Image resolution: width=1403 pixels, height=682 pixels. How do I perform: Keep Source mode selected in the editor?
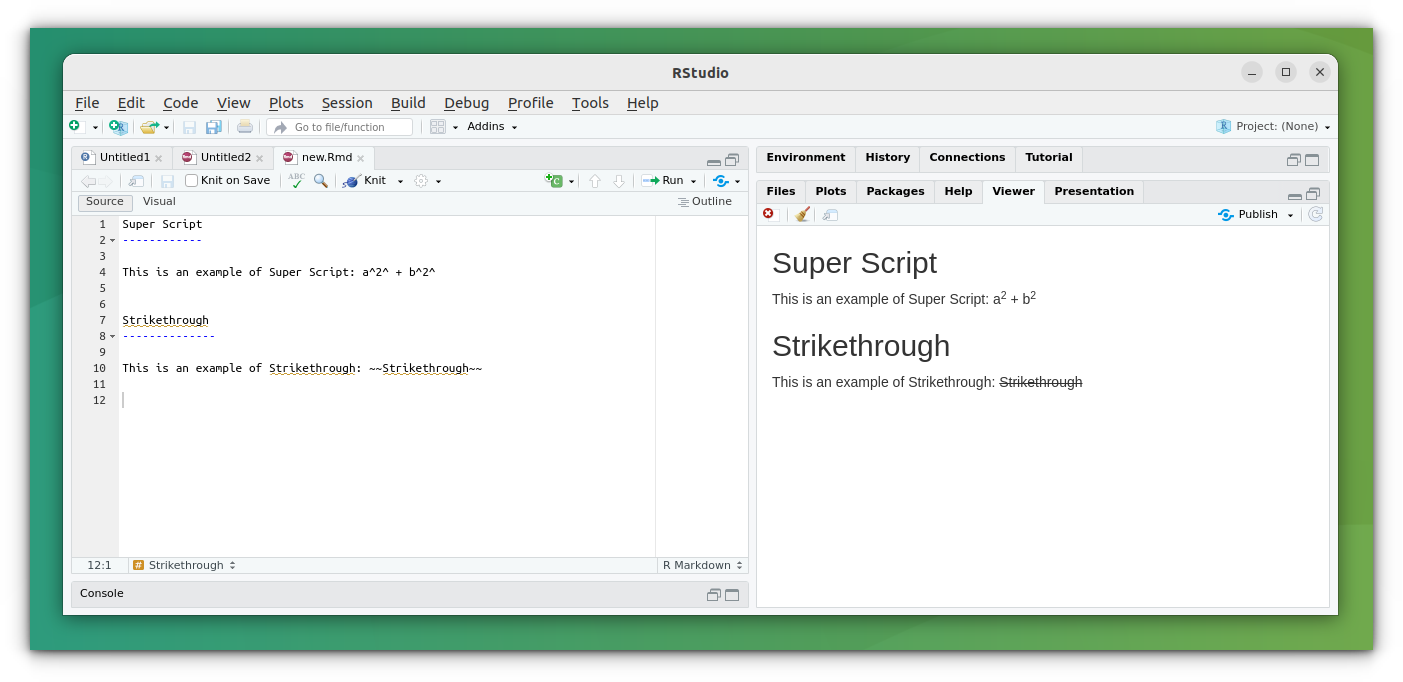click(x=104, y=201)
